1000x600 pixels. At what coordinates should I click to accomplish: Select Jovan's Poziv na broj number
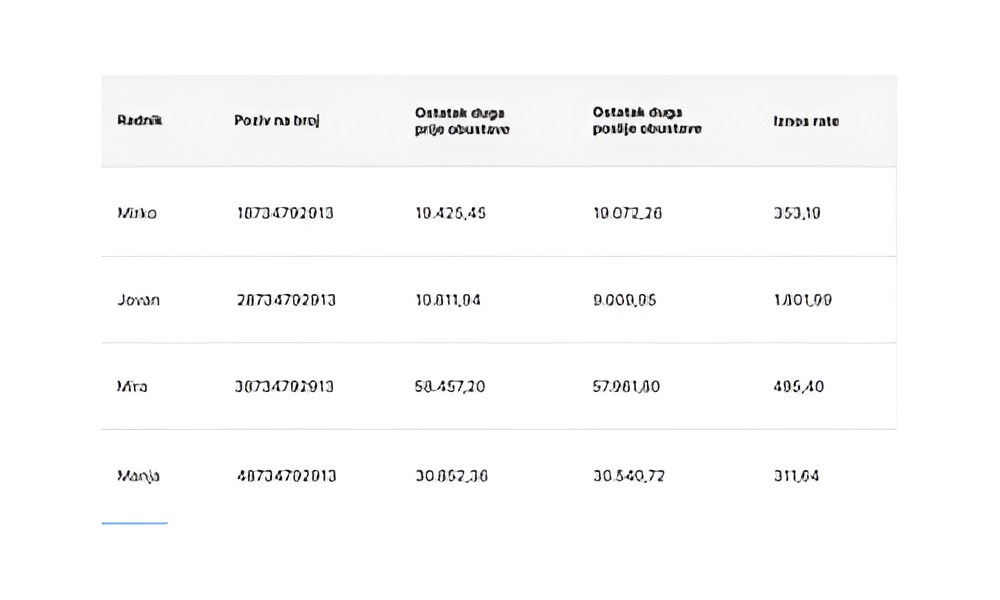pyautogui.click(x=286, y=300)
